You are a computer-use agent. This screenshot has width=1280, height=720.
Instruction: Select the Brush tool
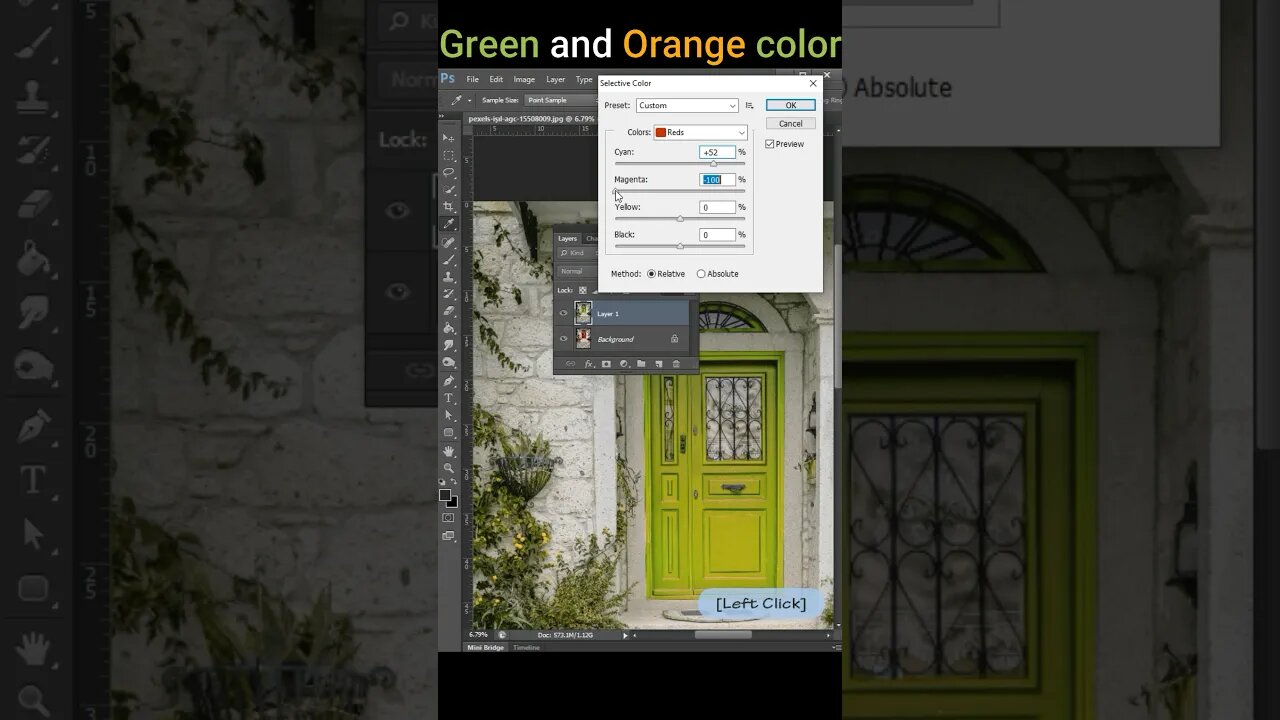tap(449, 259)
